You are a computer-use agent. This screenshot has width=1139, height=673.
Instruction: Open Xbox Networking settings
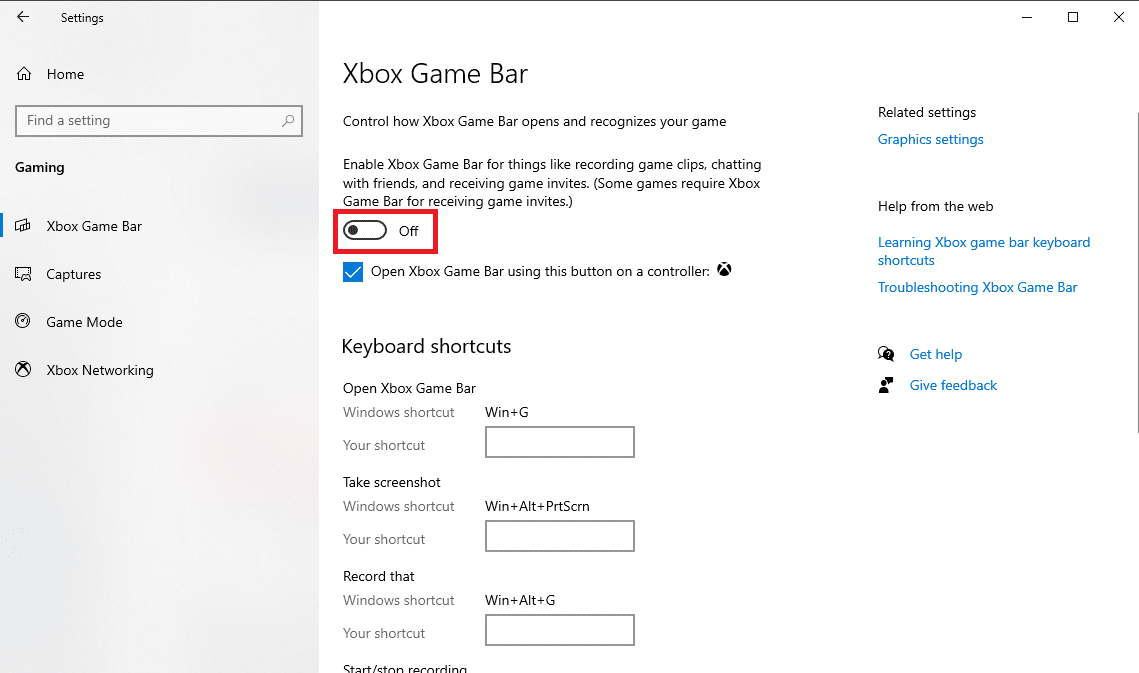[100, 370]
